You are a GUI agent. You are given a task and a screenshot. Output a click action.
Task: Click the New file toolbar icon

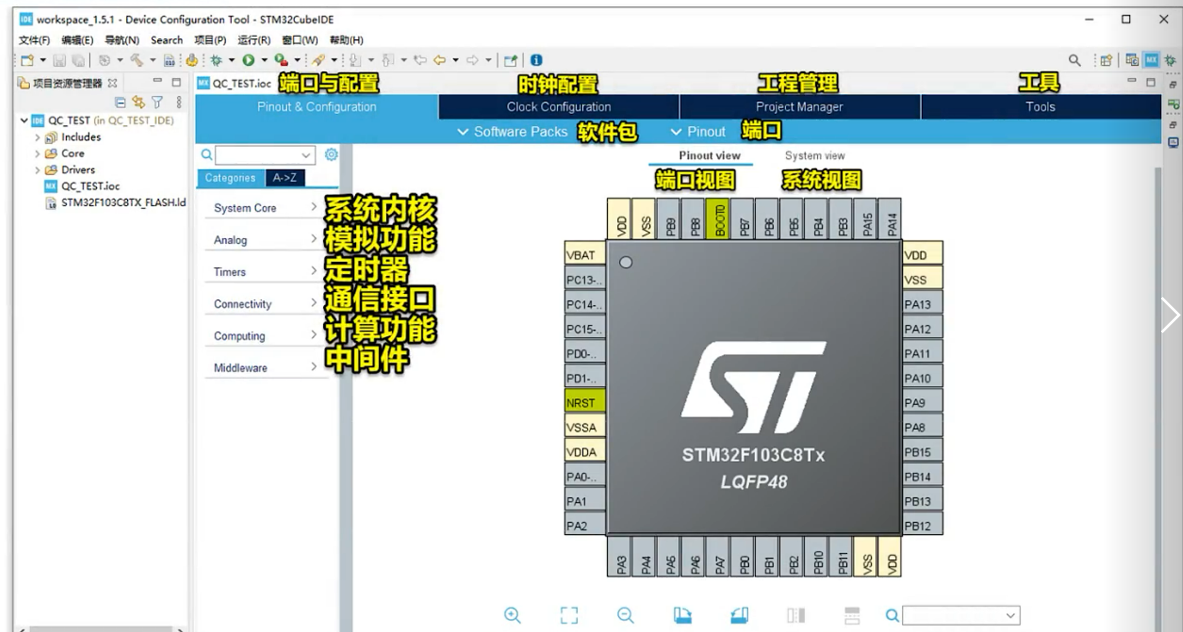click(27, 60)
